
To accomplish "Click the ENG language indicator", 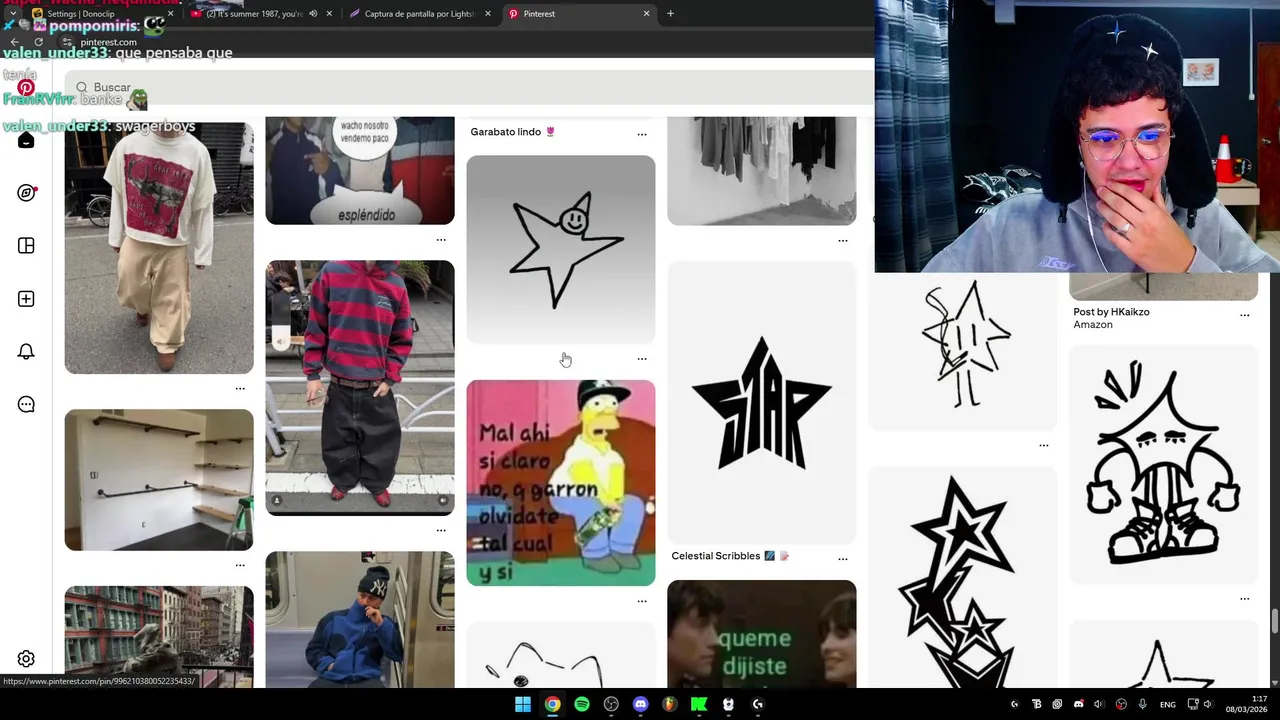I will (x=1167, y=704).
